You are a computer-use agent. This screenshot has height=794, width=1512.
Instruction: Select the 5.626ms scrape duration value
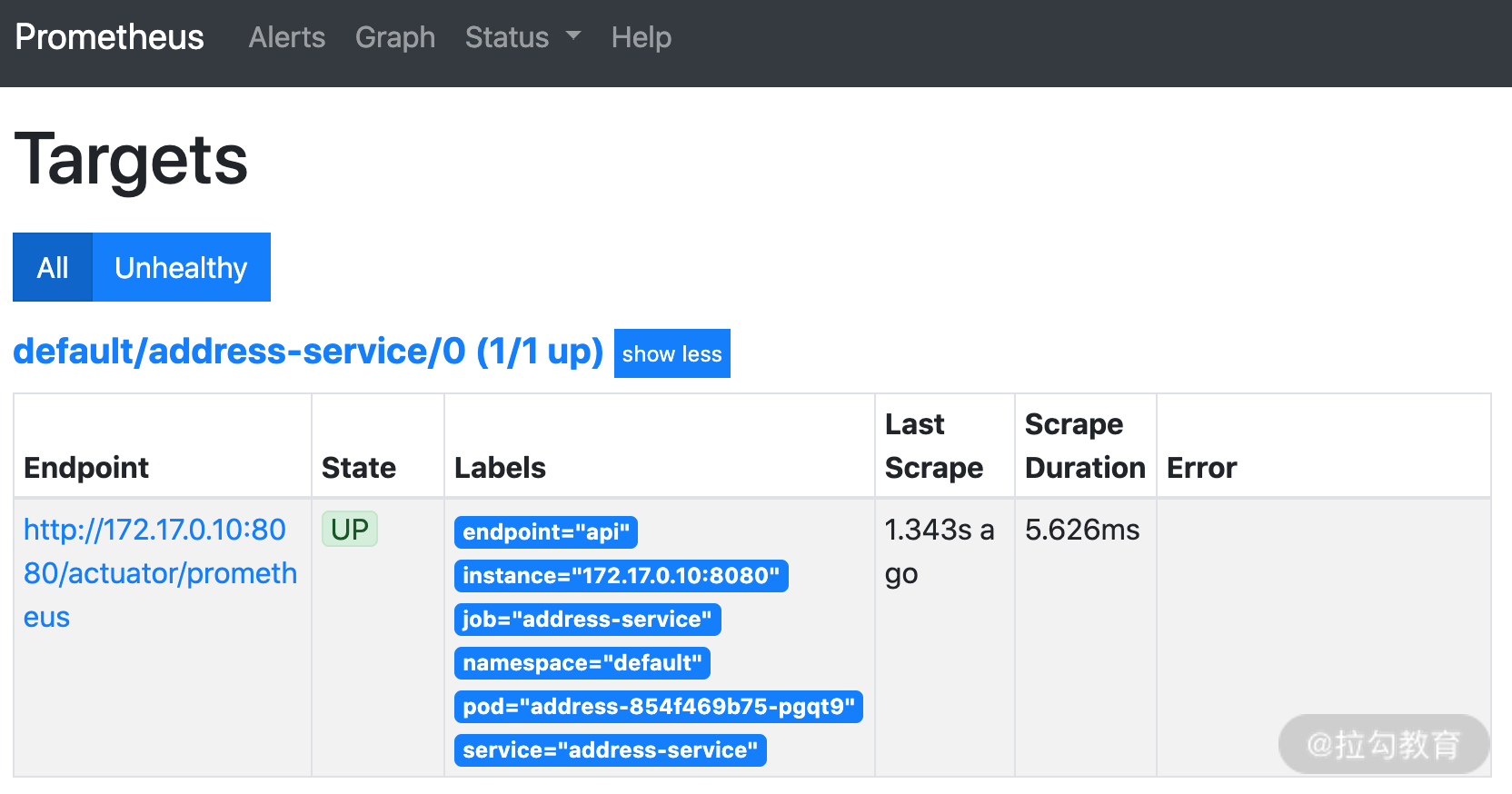click(x=1082, y=530)
